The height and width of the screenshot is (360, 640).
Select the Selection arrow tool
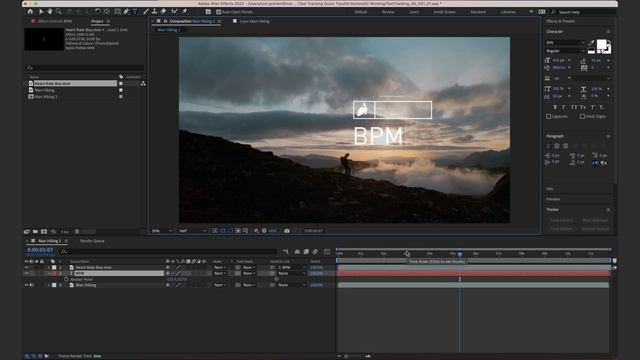41,12
